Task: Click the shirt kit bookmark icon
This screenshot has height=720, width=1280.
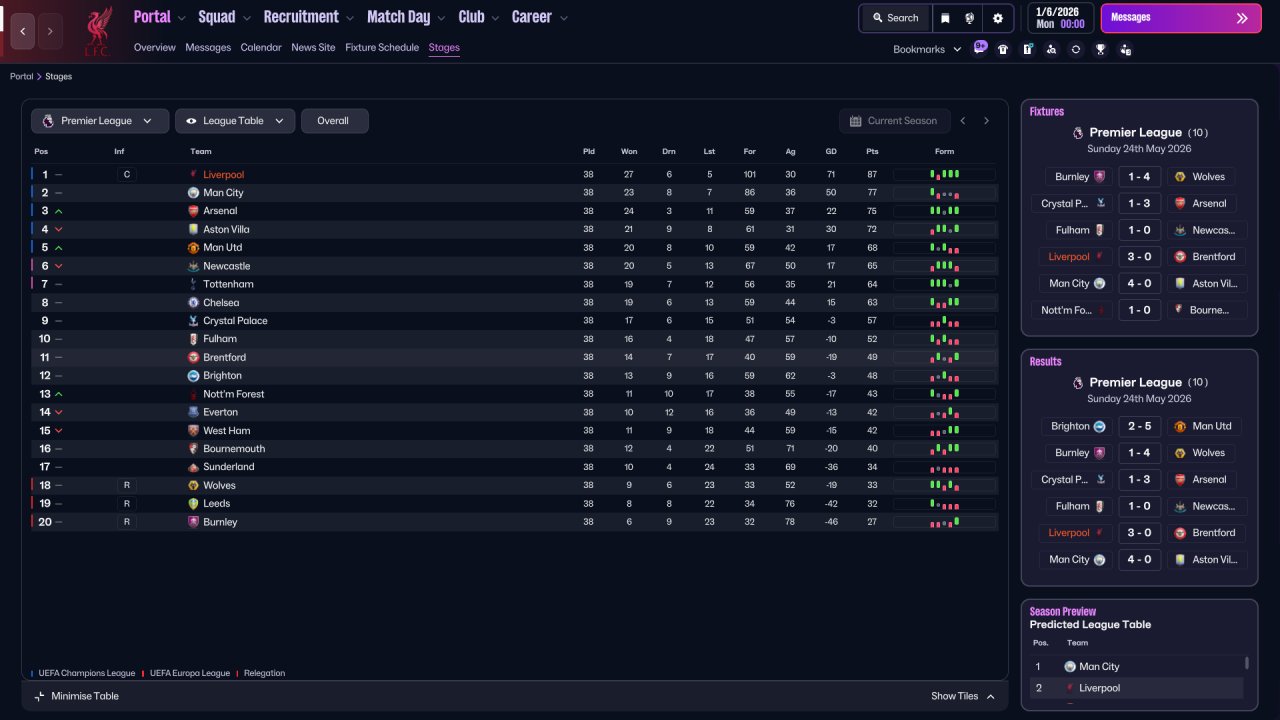Action: click(x=1003, y=49)
